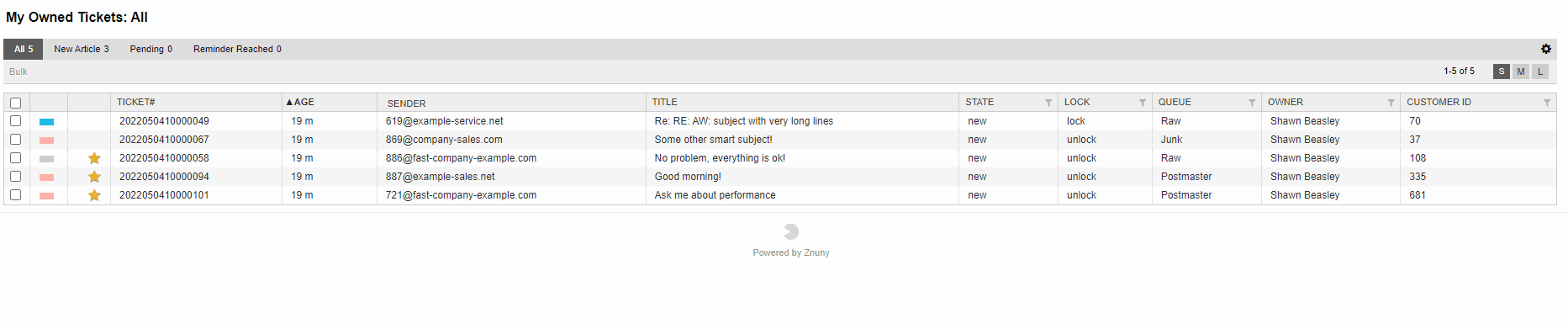This screenshot has height=329, width=1568.
Task: Open the Lock column filter icon
Action: 1143,103
